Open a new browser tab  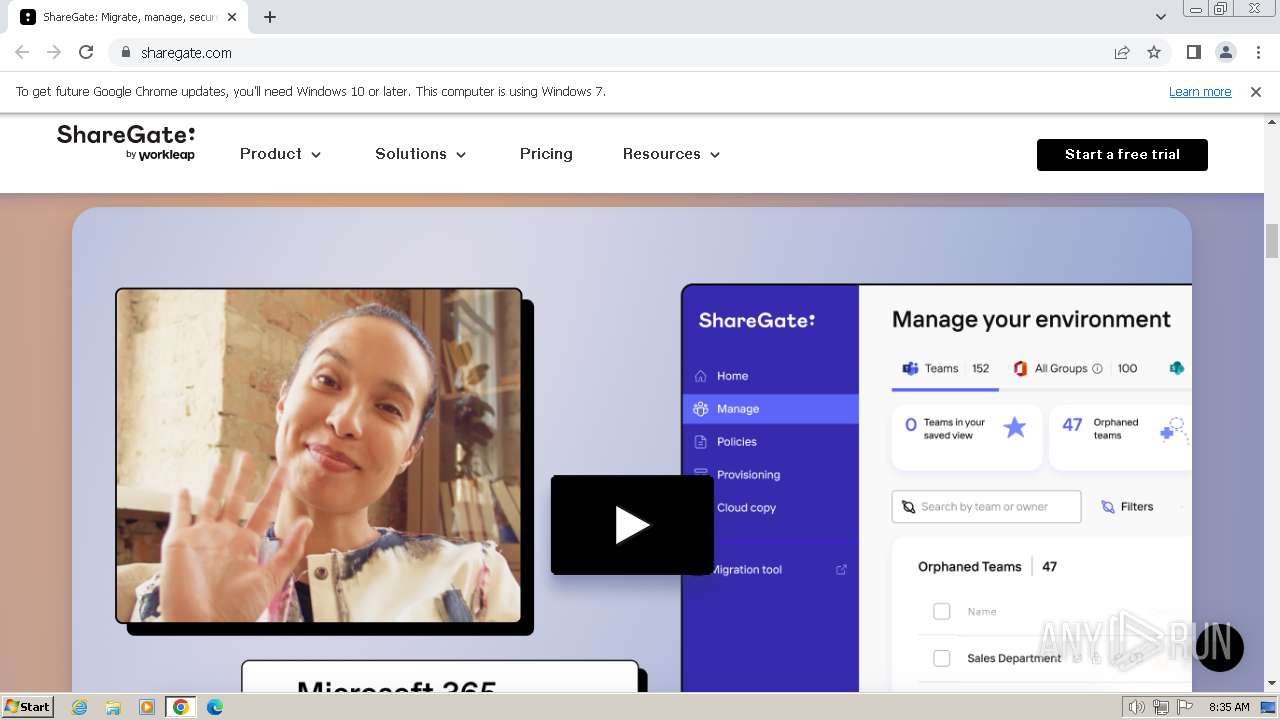click(x=270, y=17)
